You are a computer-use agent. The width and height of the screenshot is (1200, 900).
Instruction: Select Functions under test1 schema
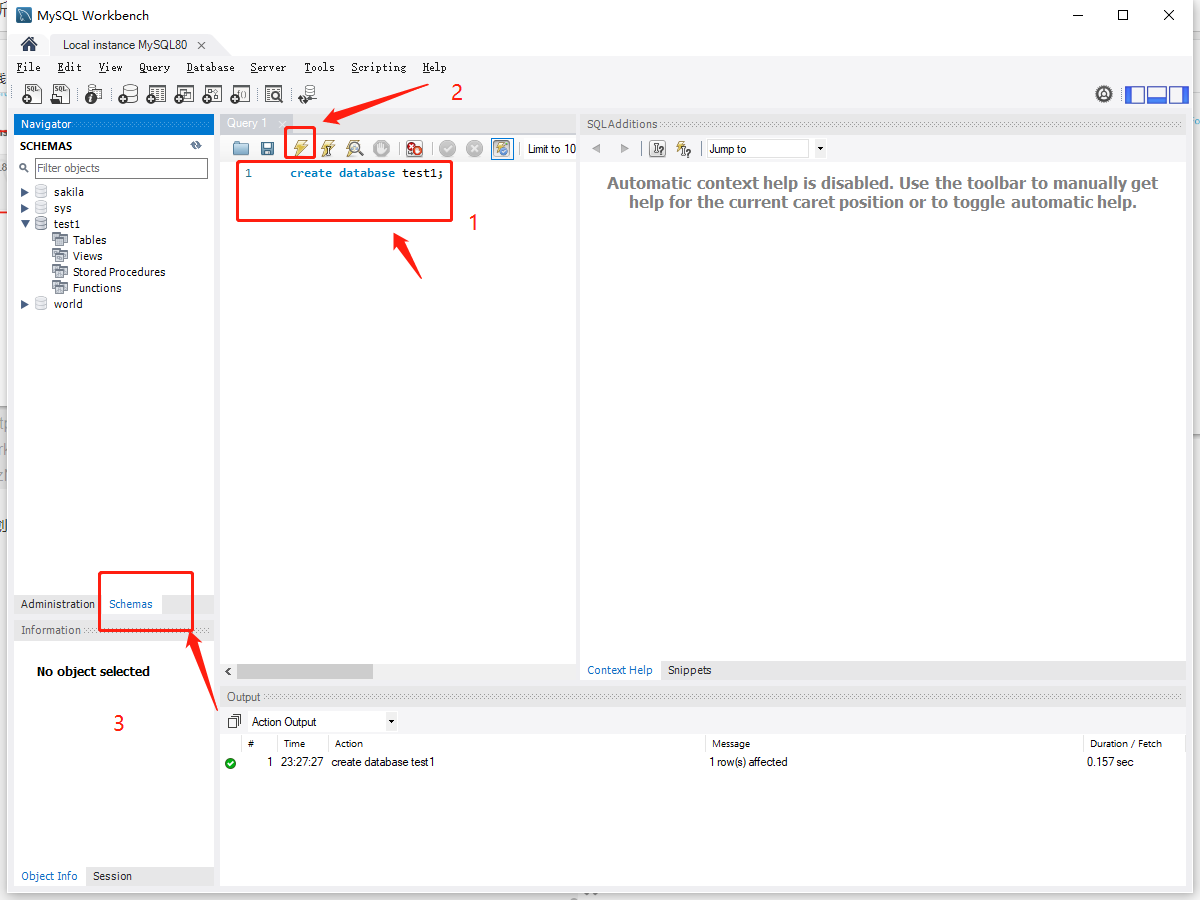97,288
